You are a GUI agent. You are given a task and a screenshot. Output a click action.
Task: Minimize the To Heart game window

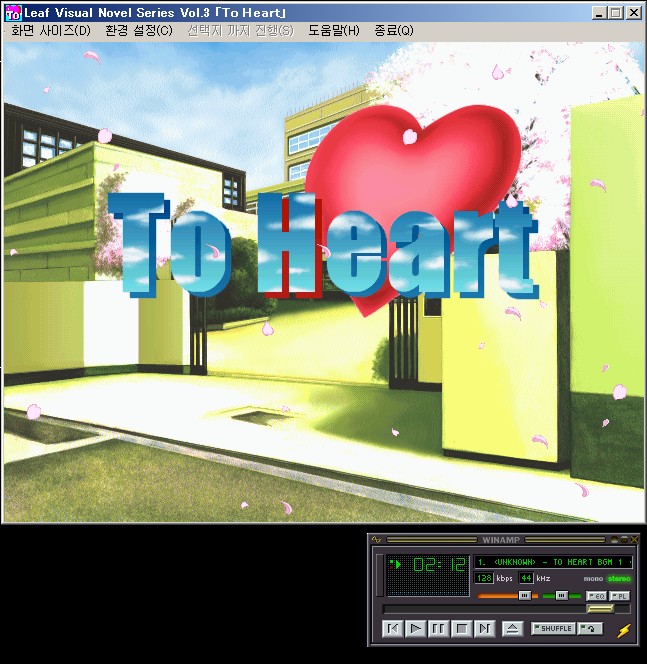[599, 13]
